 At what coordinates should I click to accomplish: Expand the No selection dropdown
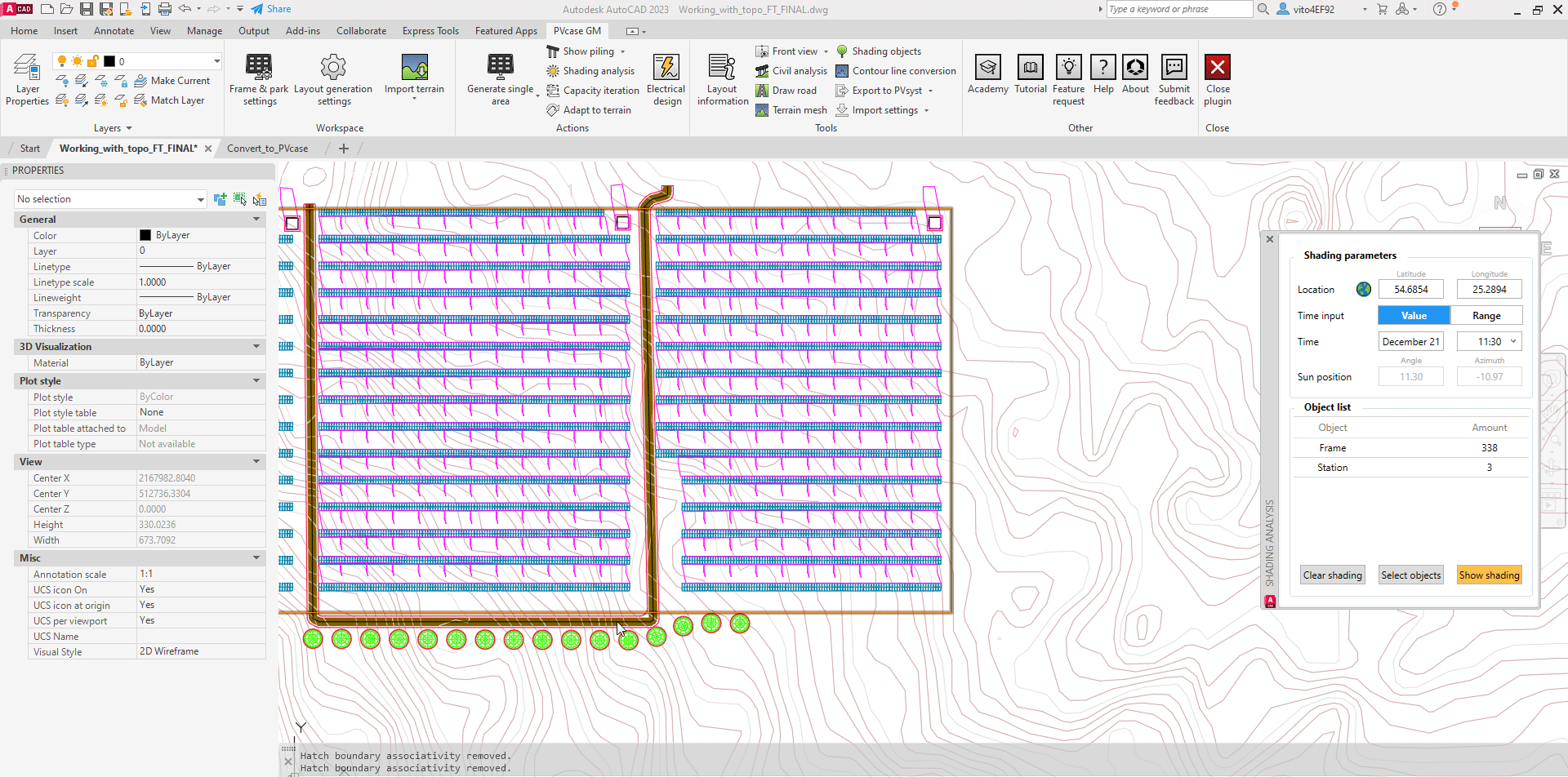coord(200,199)
